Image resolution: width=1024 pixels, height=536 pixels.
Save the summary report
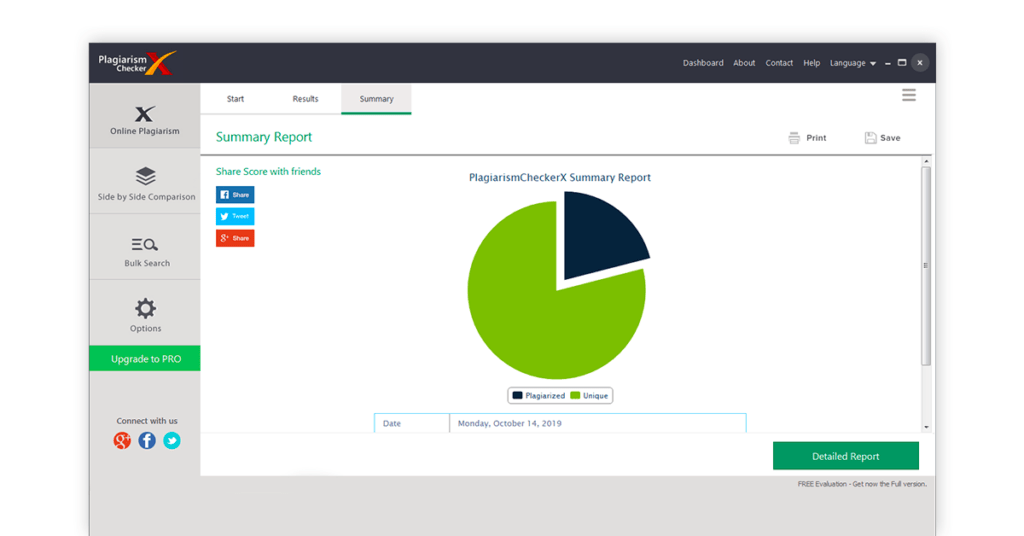(x=882, y=138)
